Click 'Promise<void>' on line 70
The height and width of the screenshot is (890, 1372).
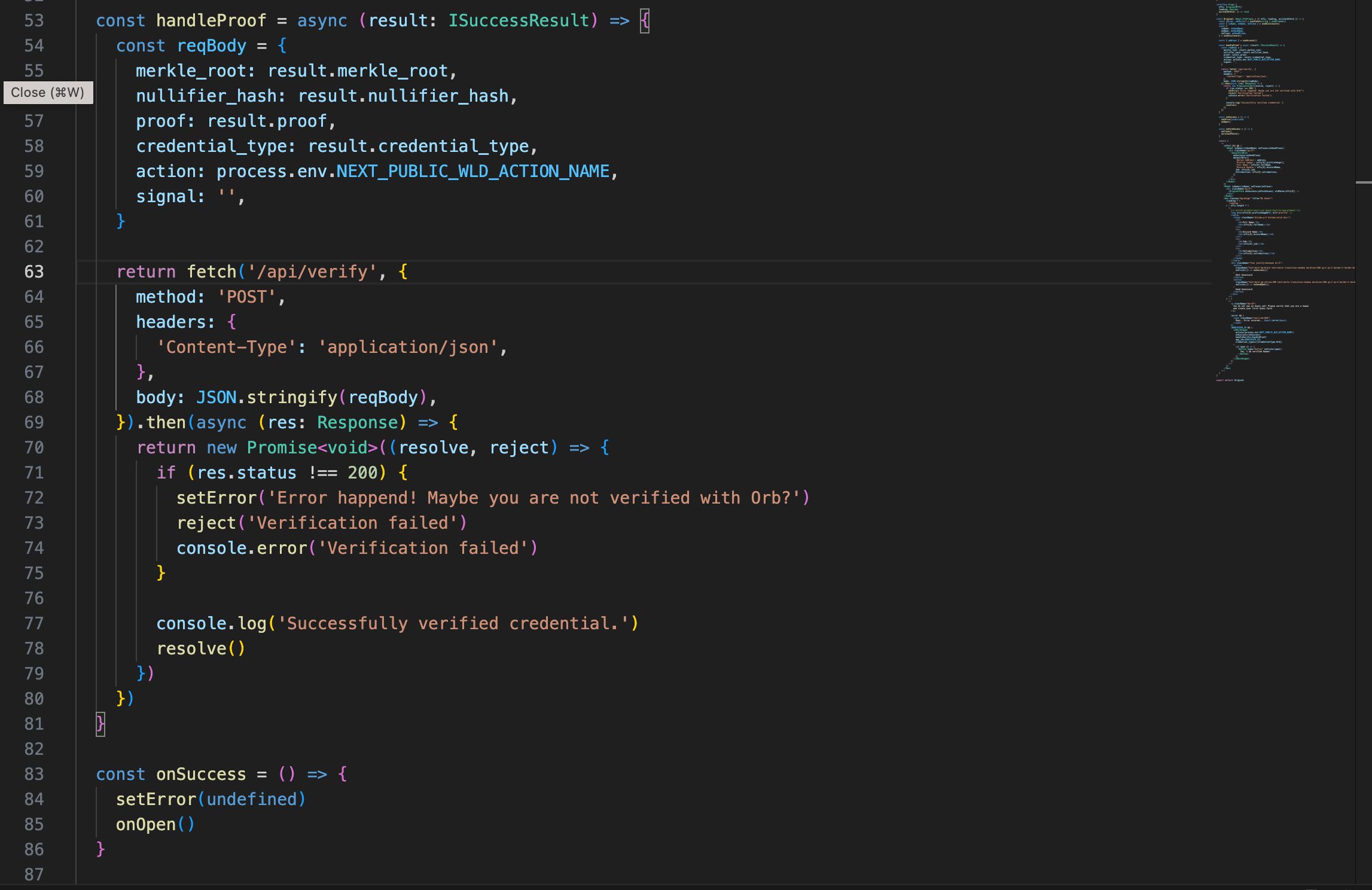pos(312,447)
